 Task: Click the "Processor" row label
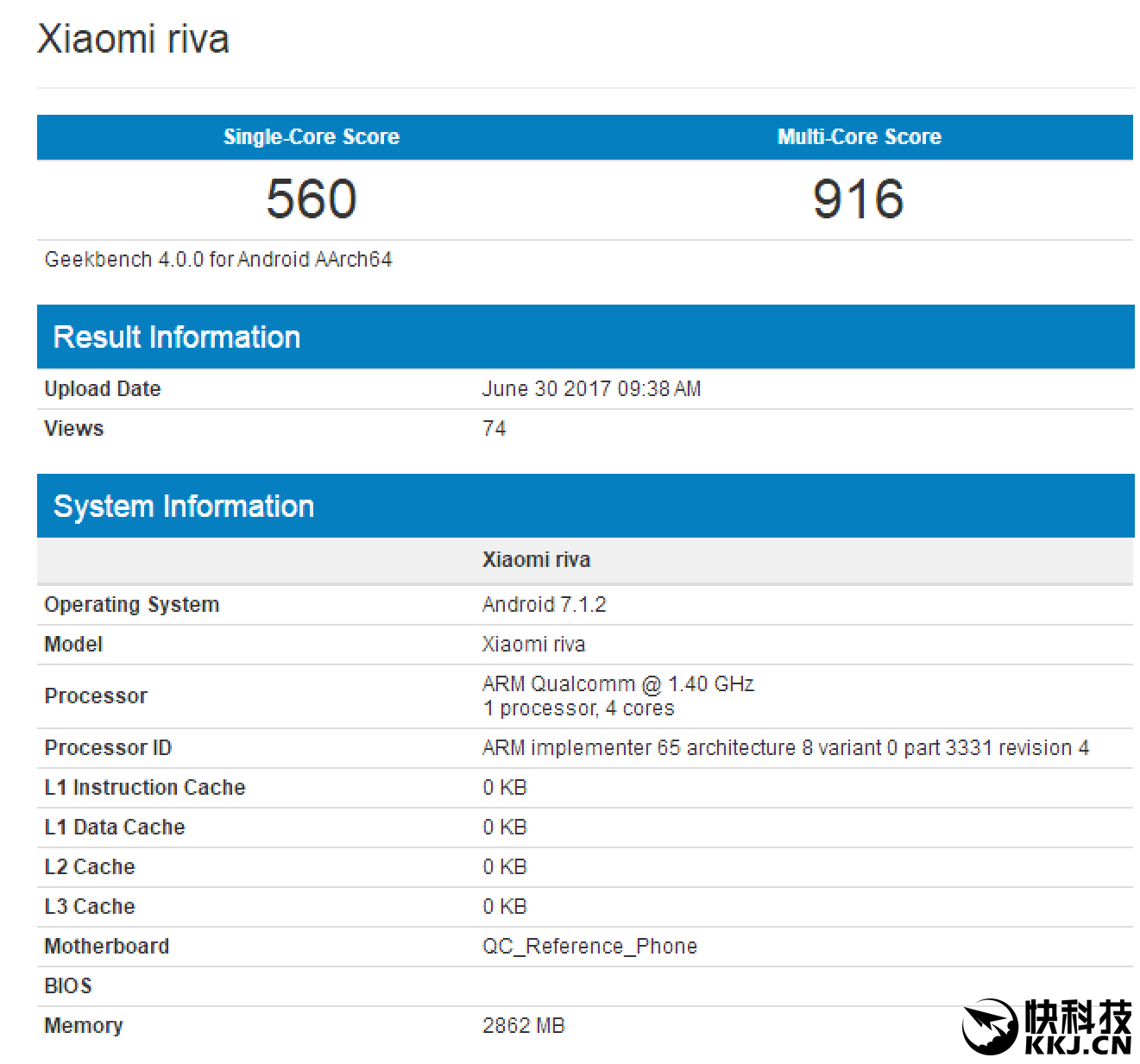point(96,696)
